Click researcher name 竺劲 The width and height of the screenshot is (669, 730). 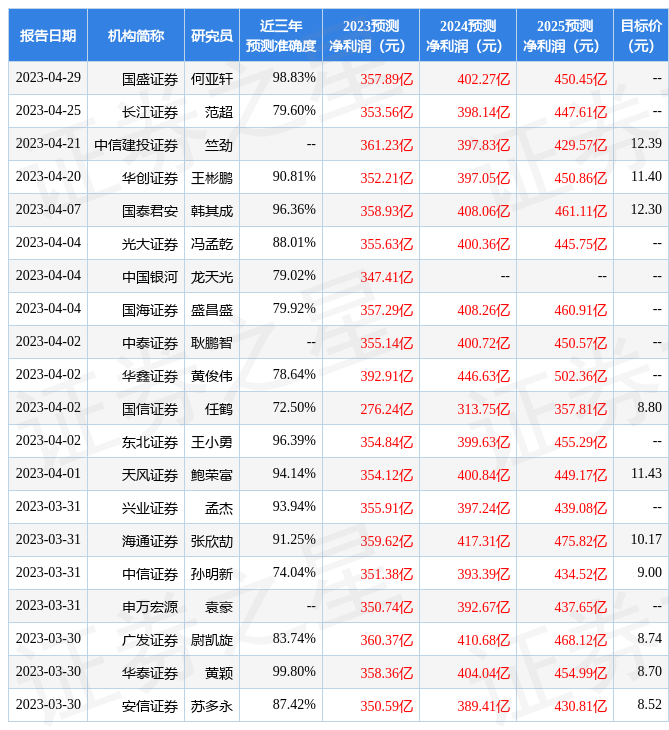pos(219,145)
